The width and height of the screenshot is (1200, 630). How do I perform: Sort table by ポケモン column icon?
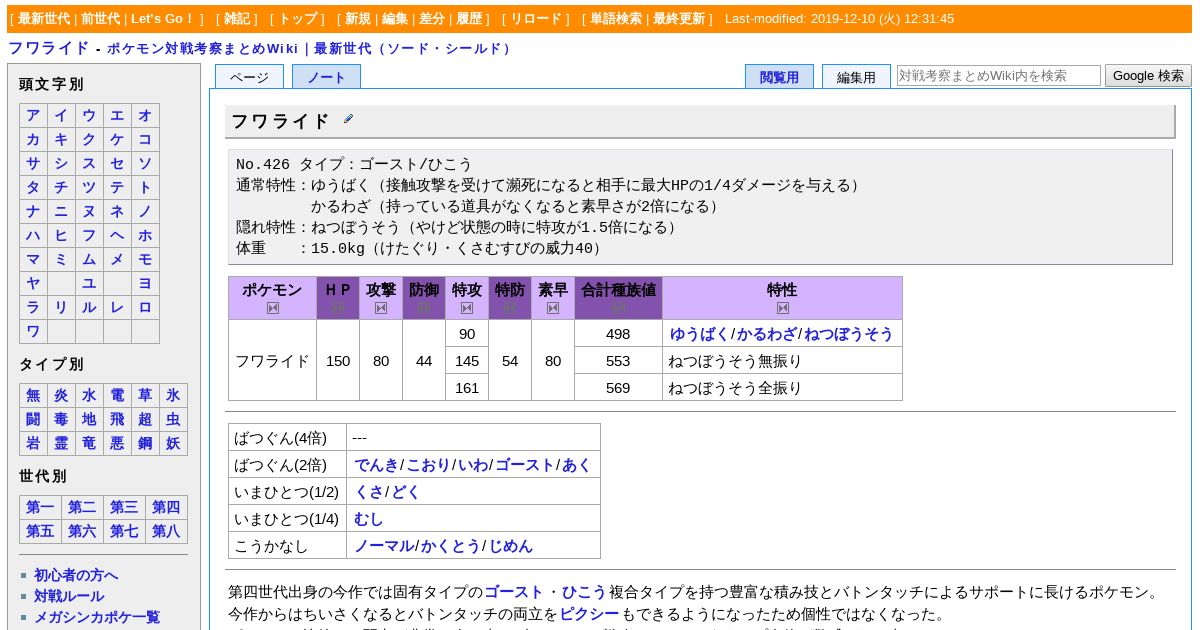pos(273,308)
